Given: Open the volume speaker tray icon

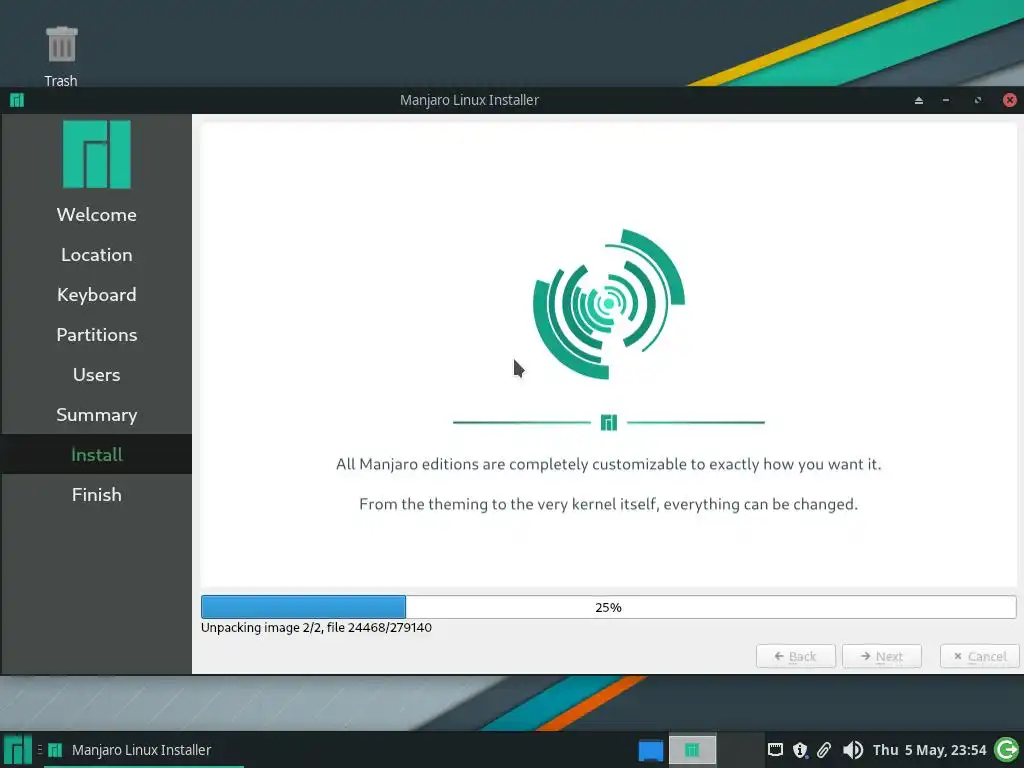Looking at the screenshot, I should click(853, 750).
